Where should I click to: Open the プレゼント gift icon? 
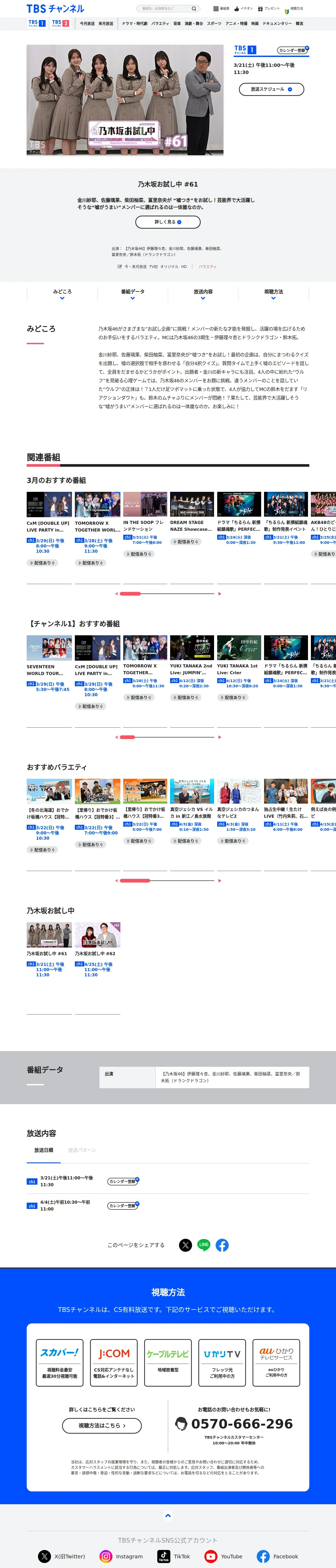click(260, 9)
